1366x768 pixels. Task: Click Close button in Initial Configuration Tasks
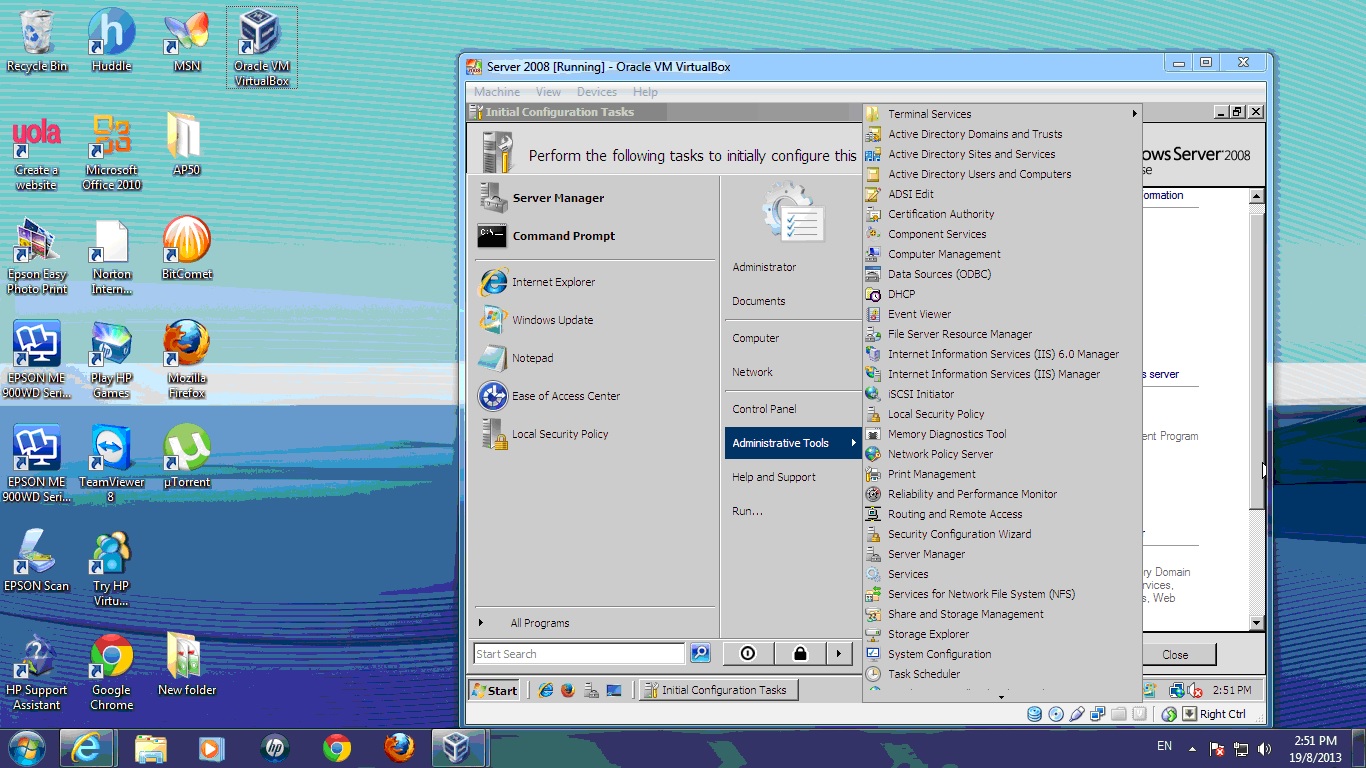point(1175,655)
